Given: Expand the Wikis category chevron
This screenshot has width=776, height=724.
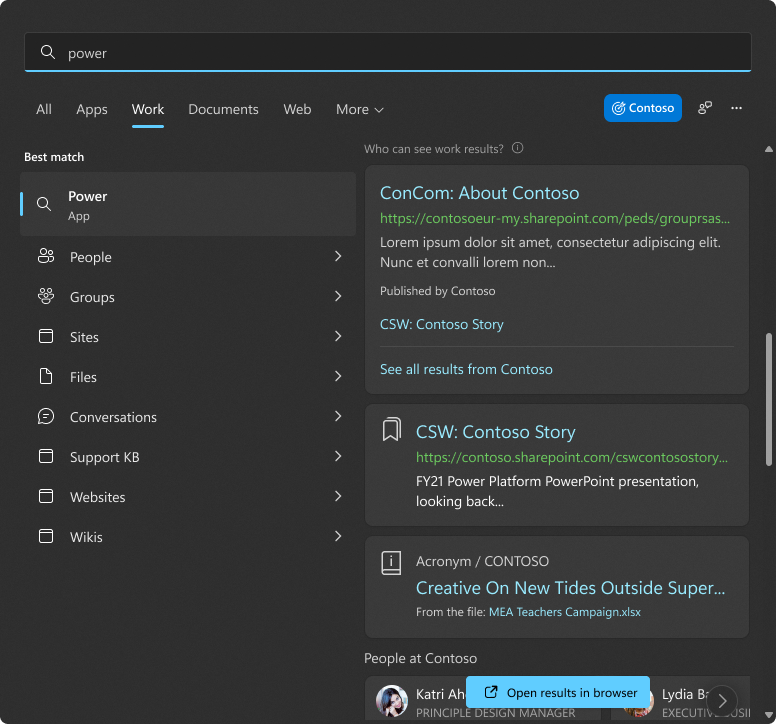Looking at the screenshot, I should 338,536.
